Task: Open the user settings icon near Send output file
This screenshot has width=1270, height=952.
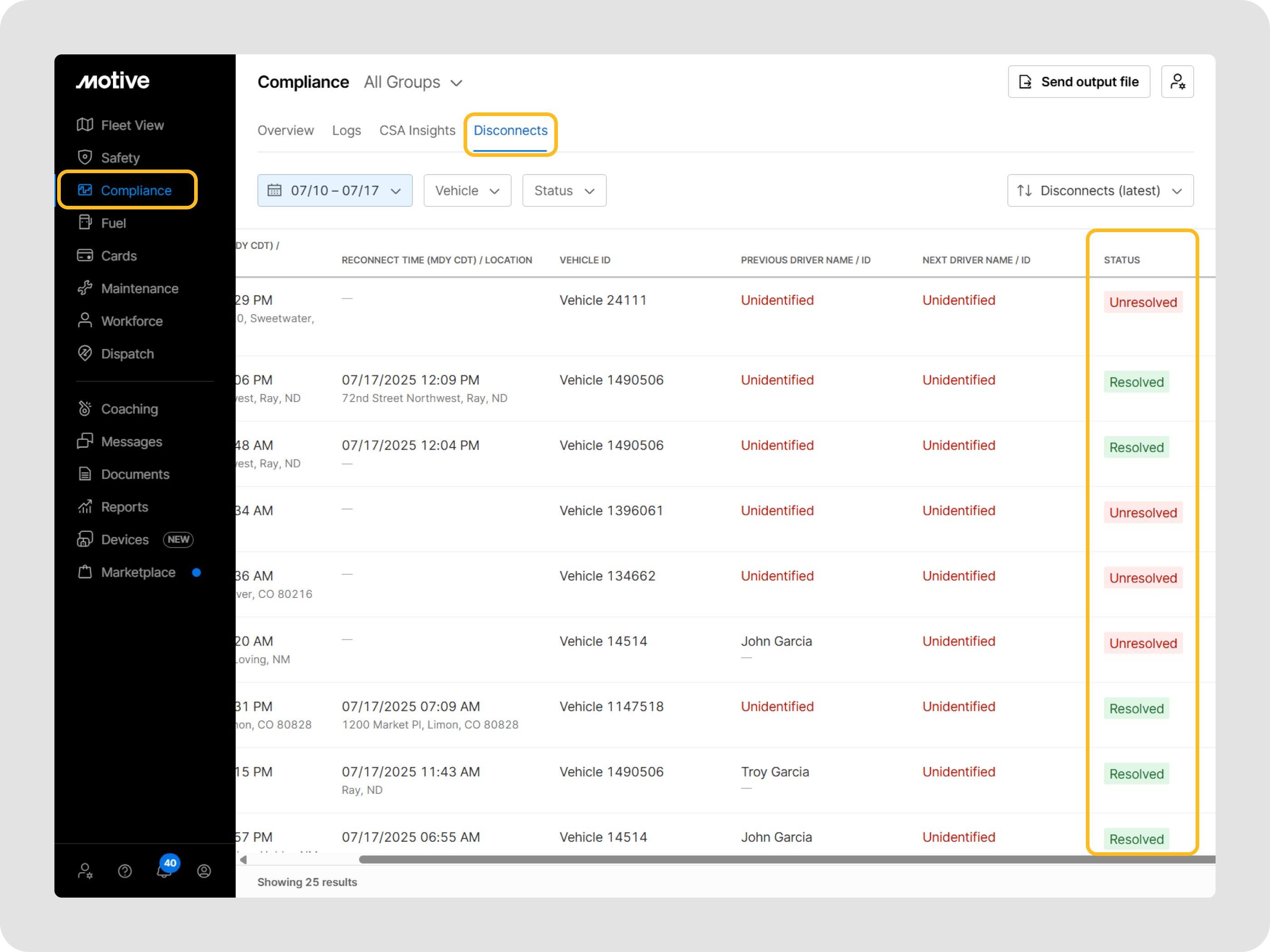Action: (x=1178, y=82)
